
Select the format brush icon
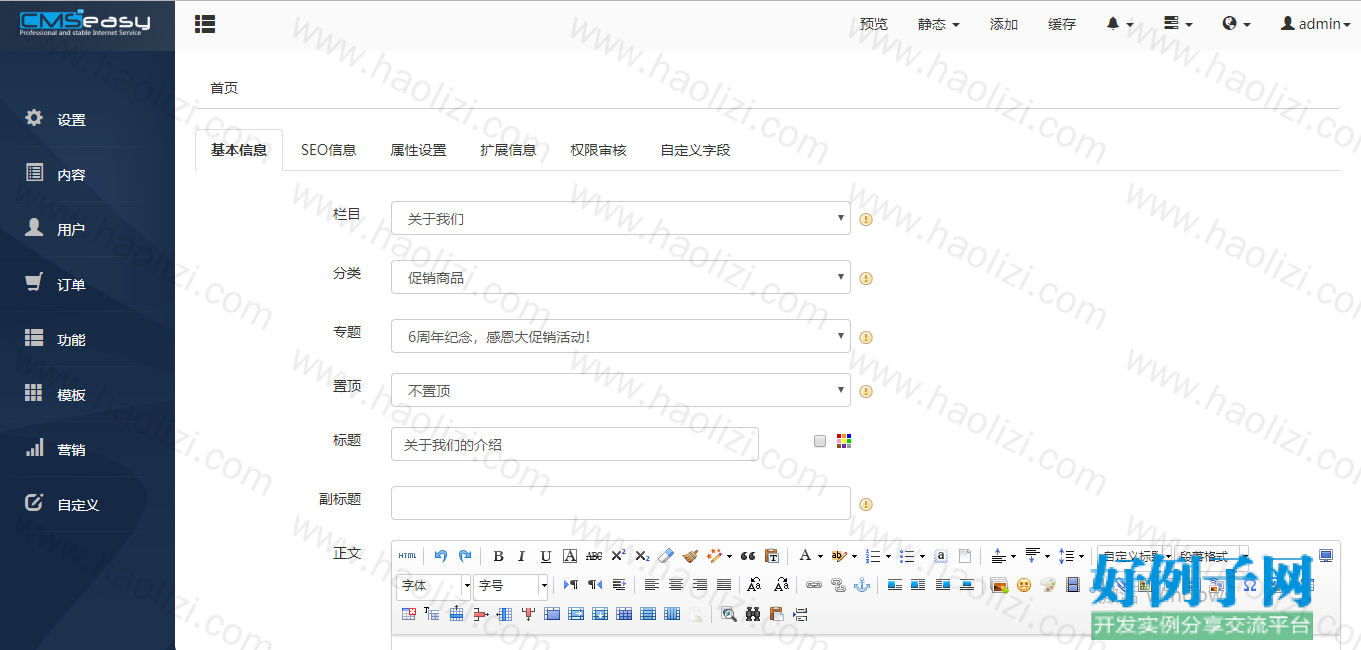pos(690,556)
